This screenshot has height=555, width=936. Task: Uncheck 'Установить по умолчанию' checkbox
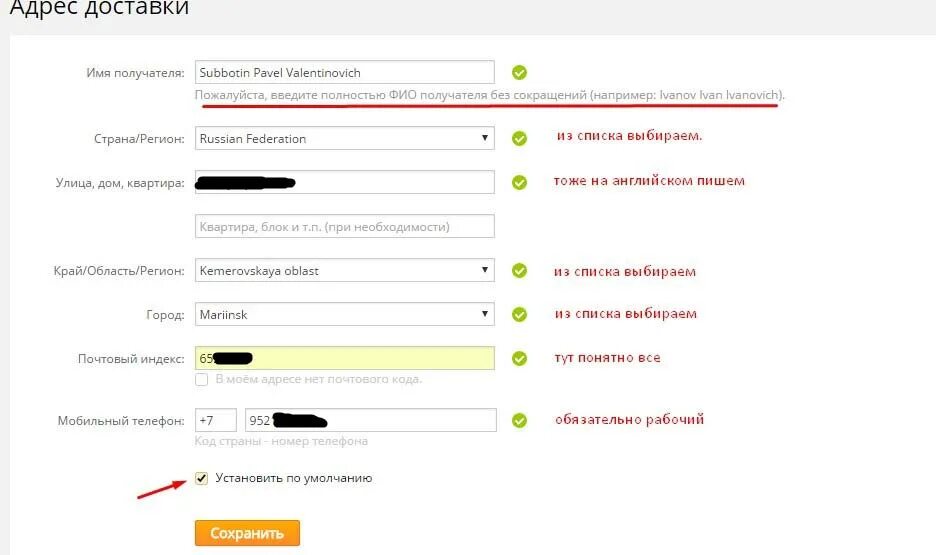click(202, 479)
